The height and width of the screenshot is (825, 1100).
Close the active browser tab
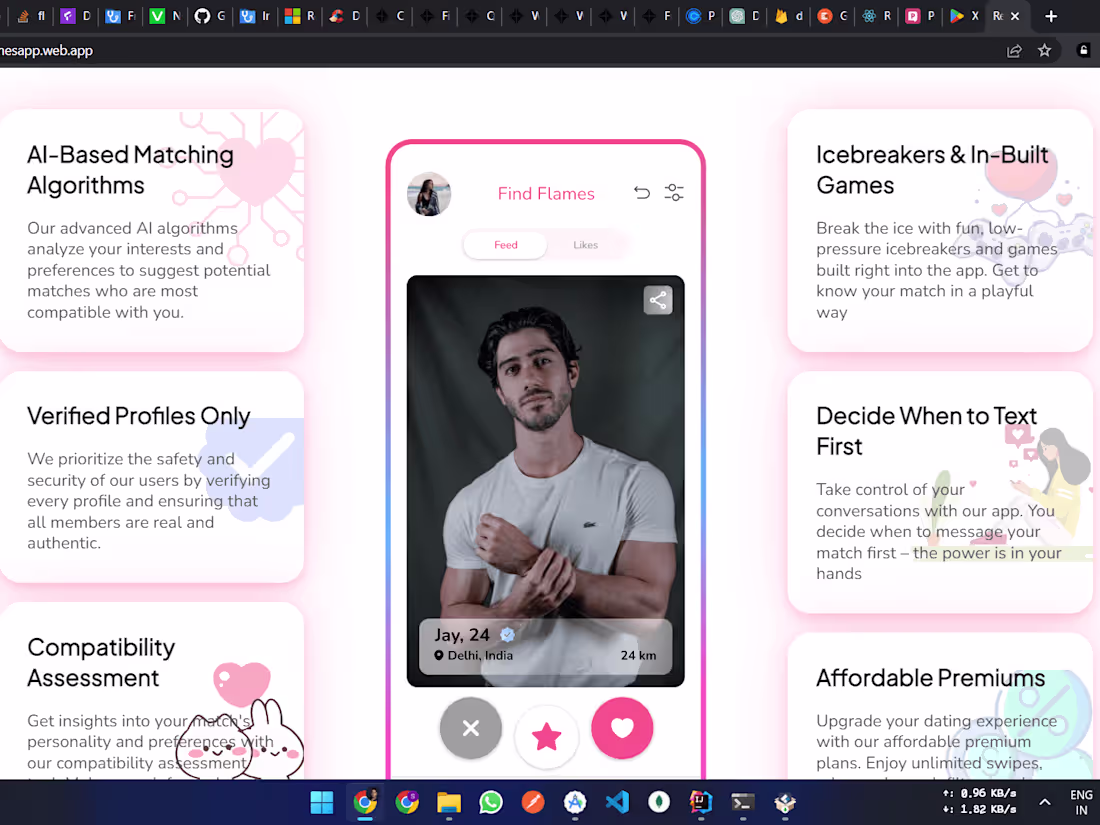1014,16
